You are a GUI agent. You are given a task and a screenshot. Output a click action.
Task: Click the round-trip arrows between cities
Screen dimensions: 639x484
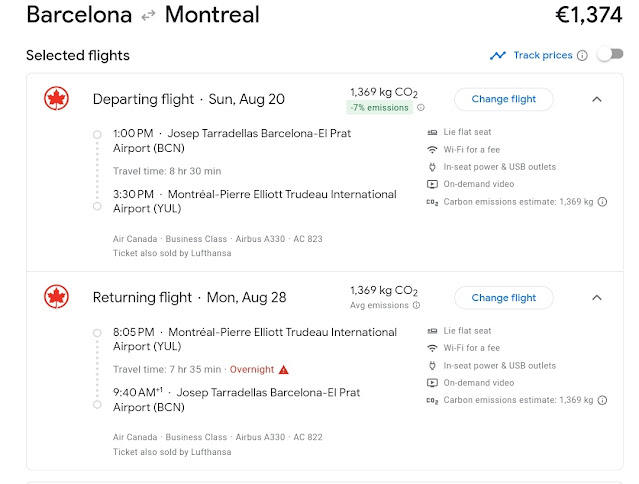[x=148, y=16]
